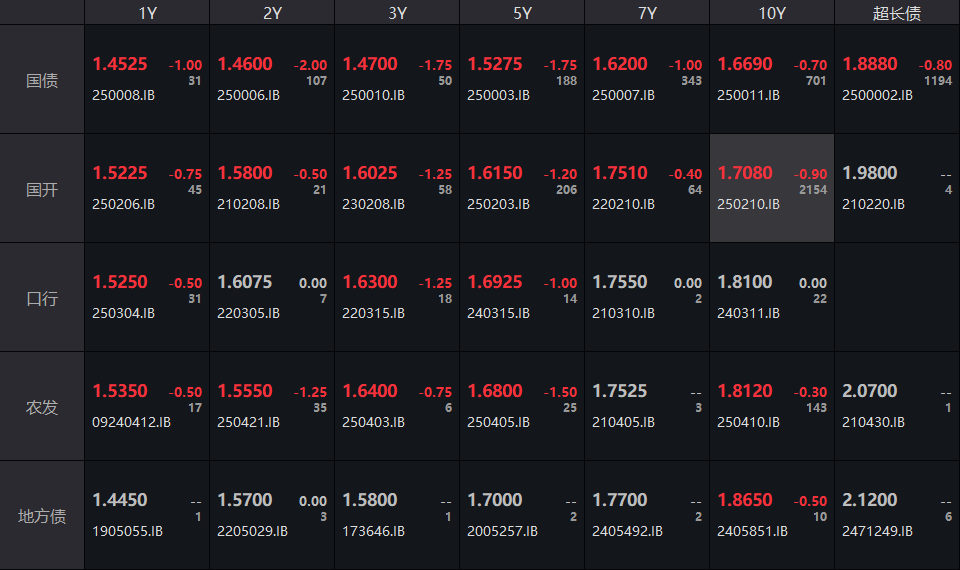Viewport: 960px width, 570px height.
Task: Select the 超长债 column header
Action: (897, 13)
